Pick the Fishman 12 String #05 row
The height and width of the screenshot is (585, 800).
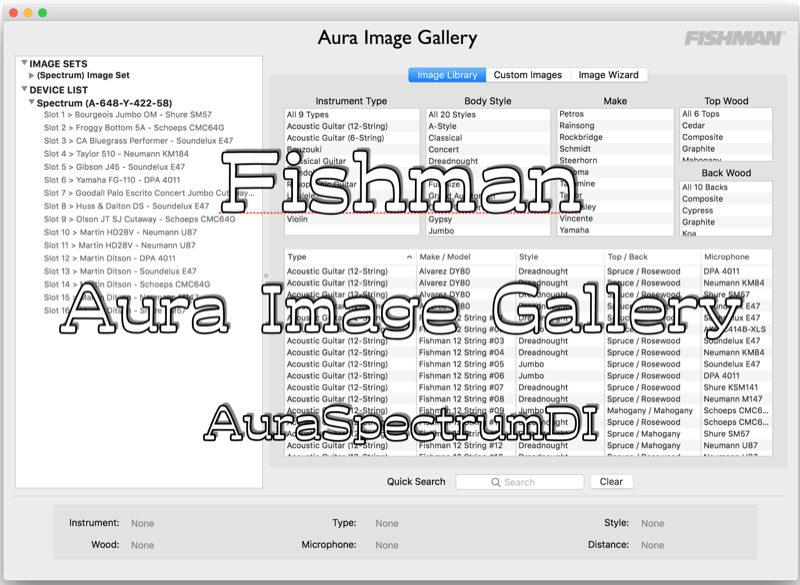(x=528, y=364)
